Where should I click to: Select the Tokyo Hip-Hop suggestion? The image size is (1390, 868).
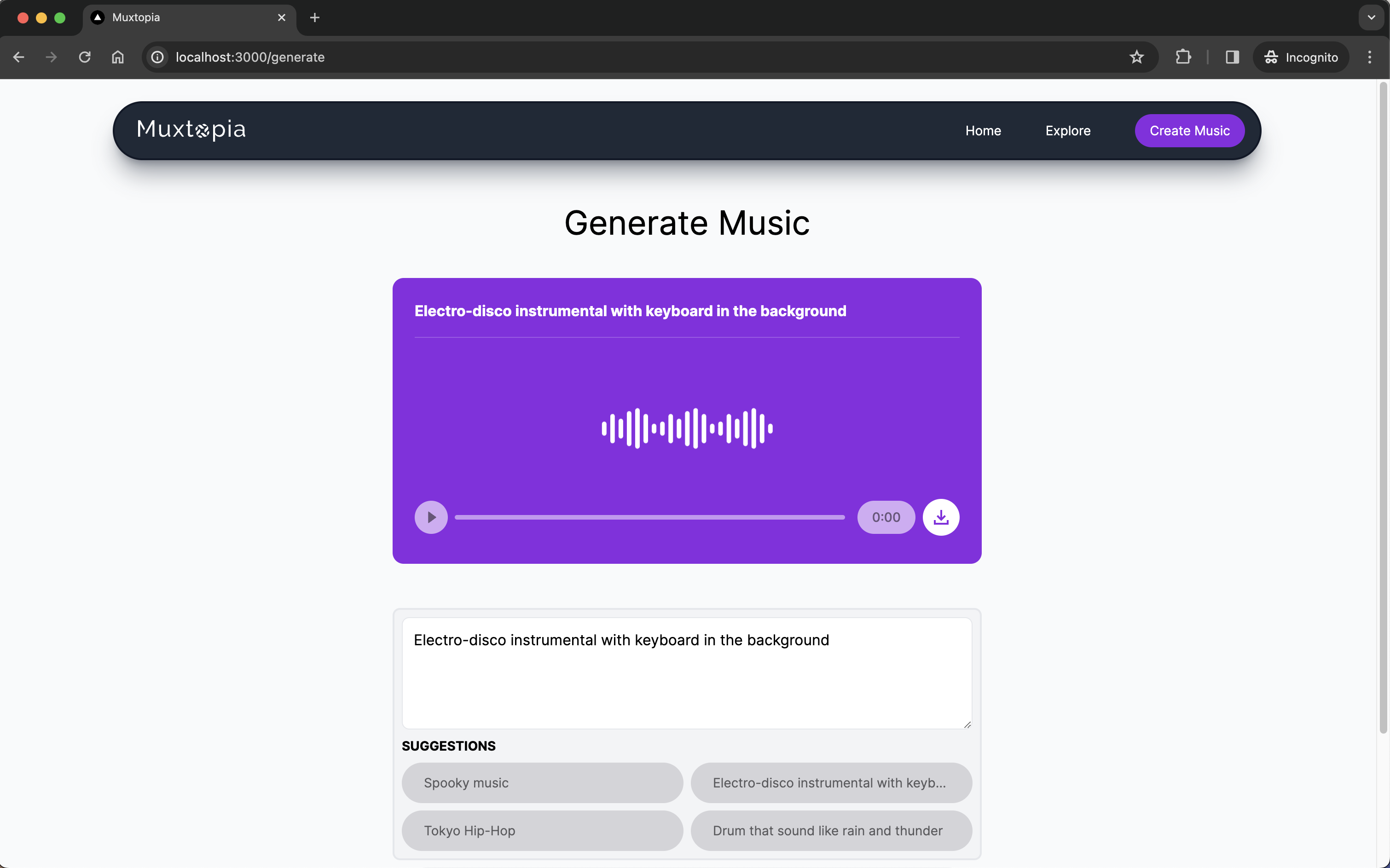pos(542,830)
